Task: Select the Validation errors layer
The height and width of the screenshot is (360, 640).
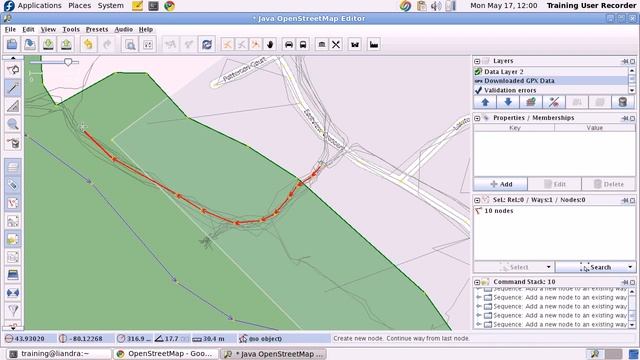Action: 551,90
